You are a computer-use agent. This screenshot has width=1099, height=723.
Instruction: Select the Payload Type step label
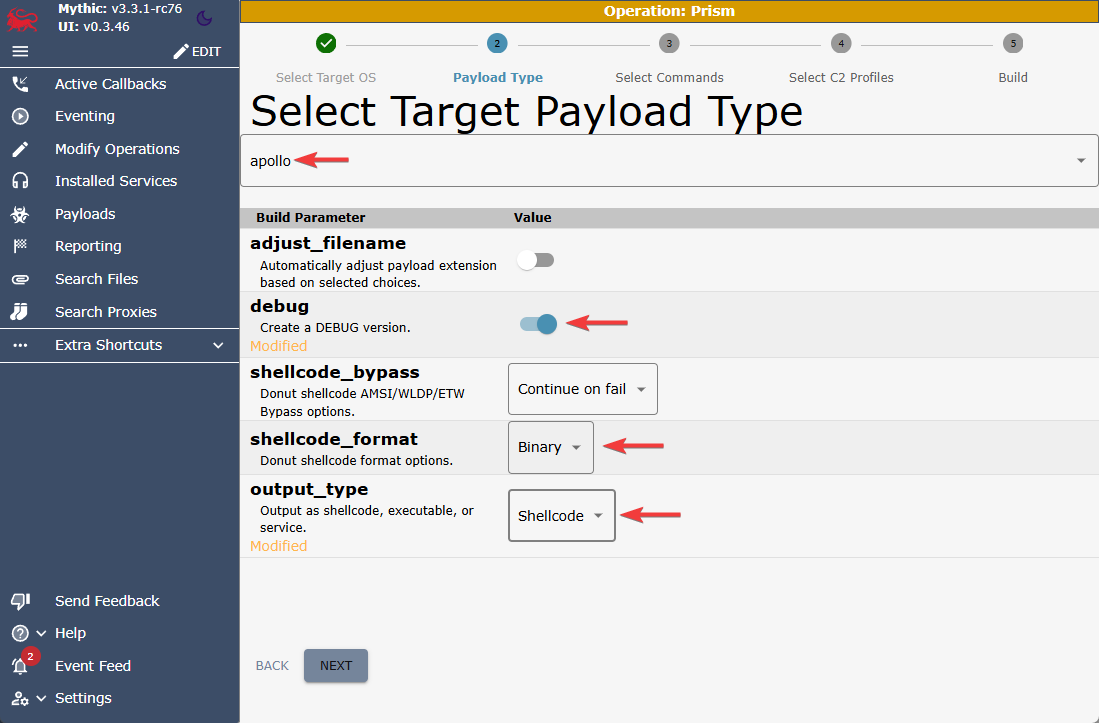click(x=498, y=78)
